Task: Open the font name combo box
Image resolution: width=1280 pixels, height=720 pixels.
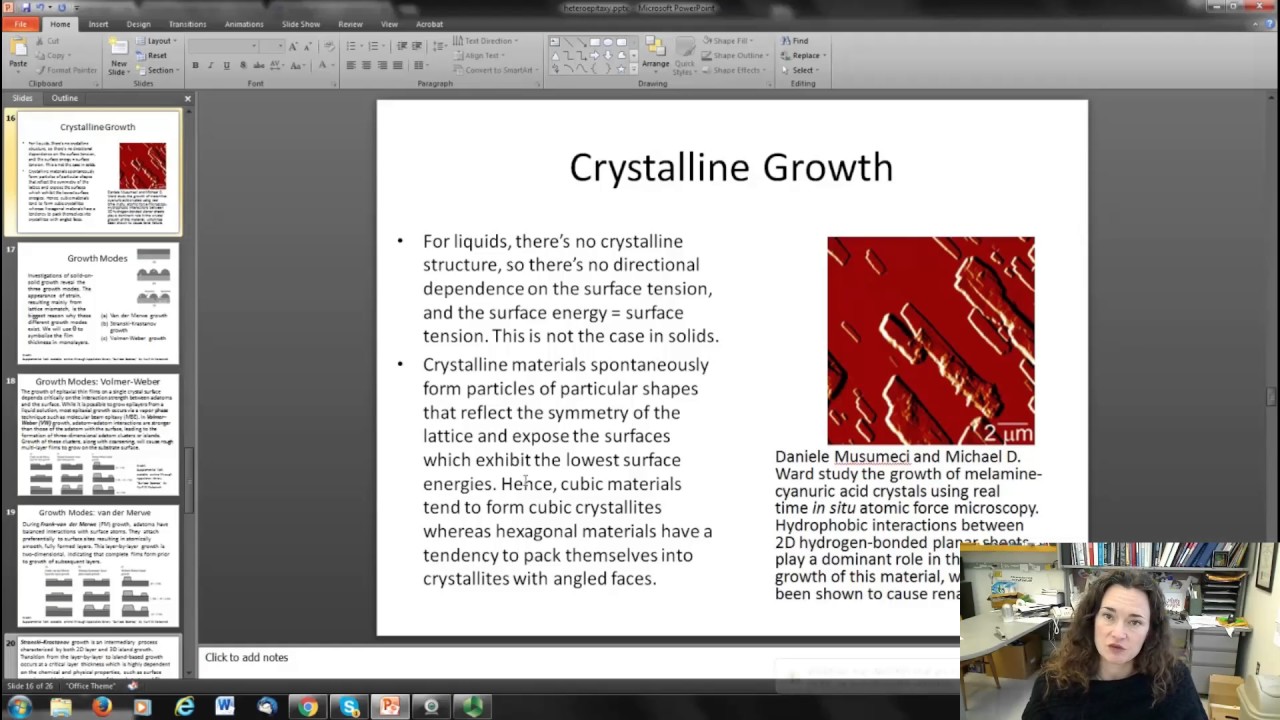Action: pos(223,46)
